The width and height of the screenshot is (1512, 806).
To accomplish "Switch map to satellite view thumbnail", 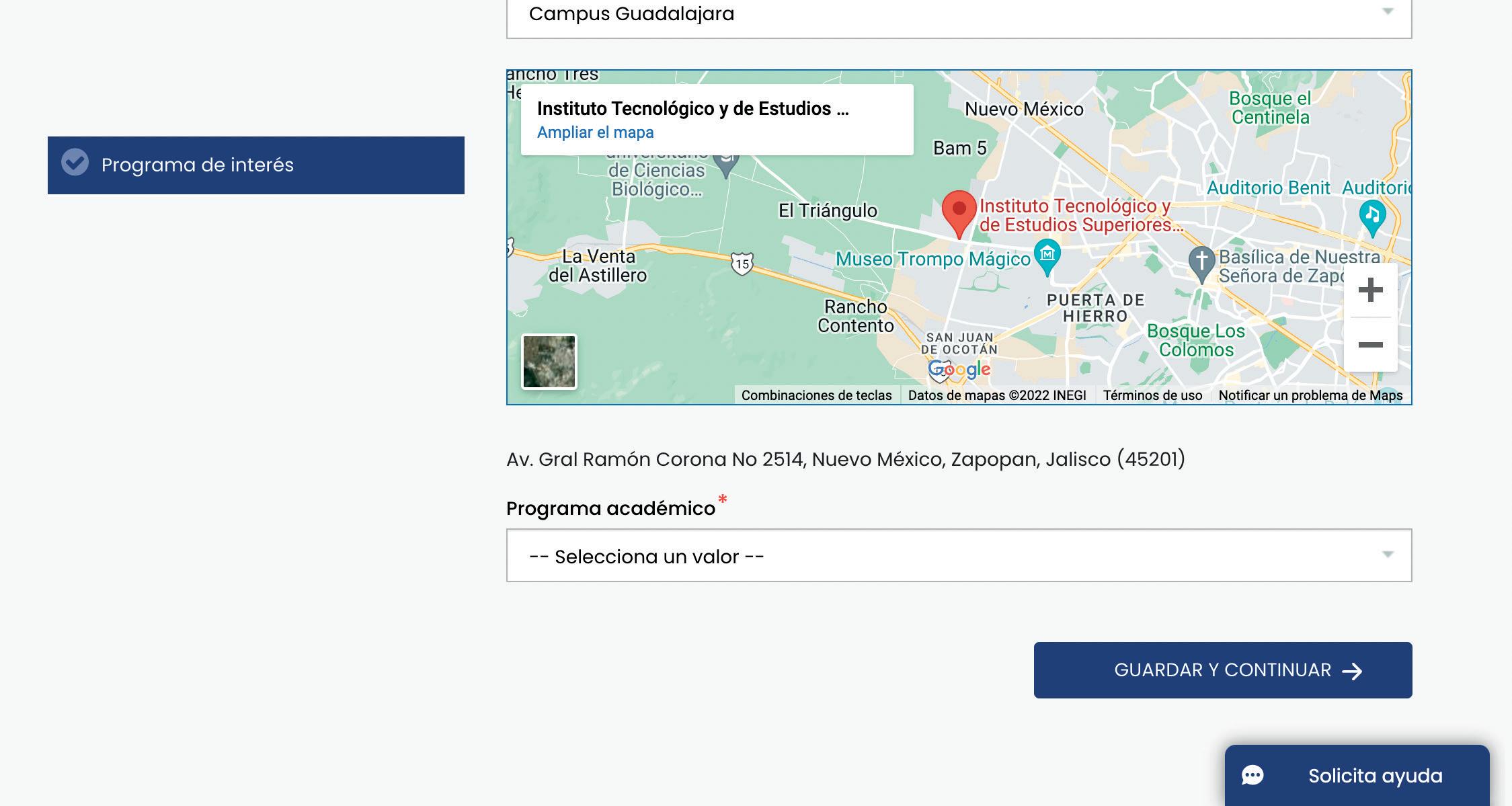I will pos(549,362).
